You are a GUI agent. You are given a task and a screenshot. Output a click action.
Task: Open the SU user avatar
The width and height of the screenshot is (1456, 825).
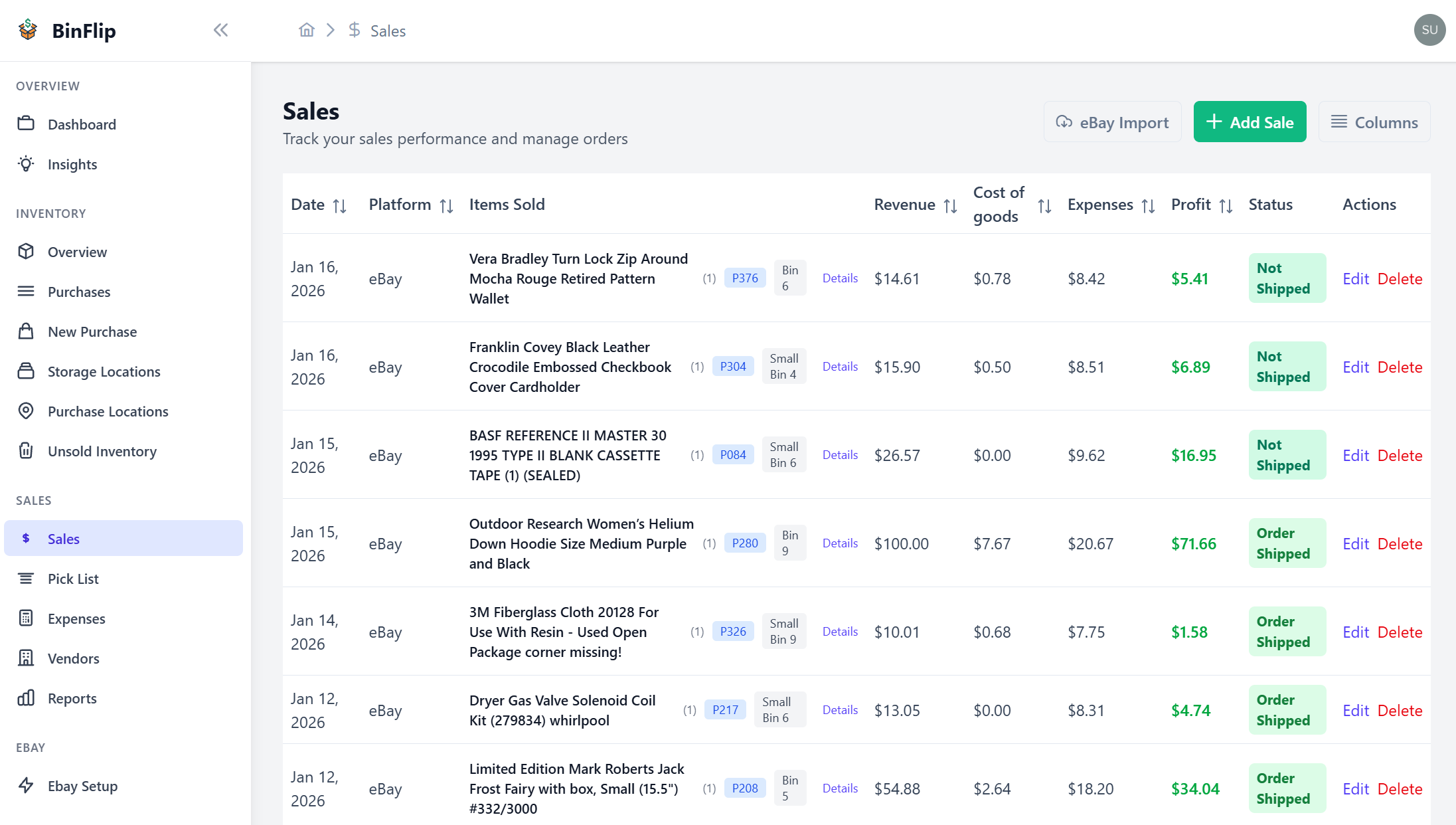coord(1429,30)
